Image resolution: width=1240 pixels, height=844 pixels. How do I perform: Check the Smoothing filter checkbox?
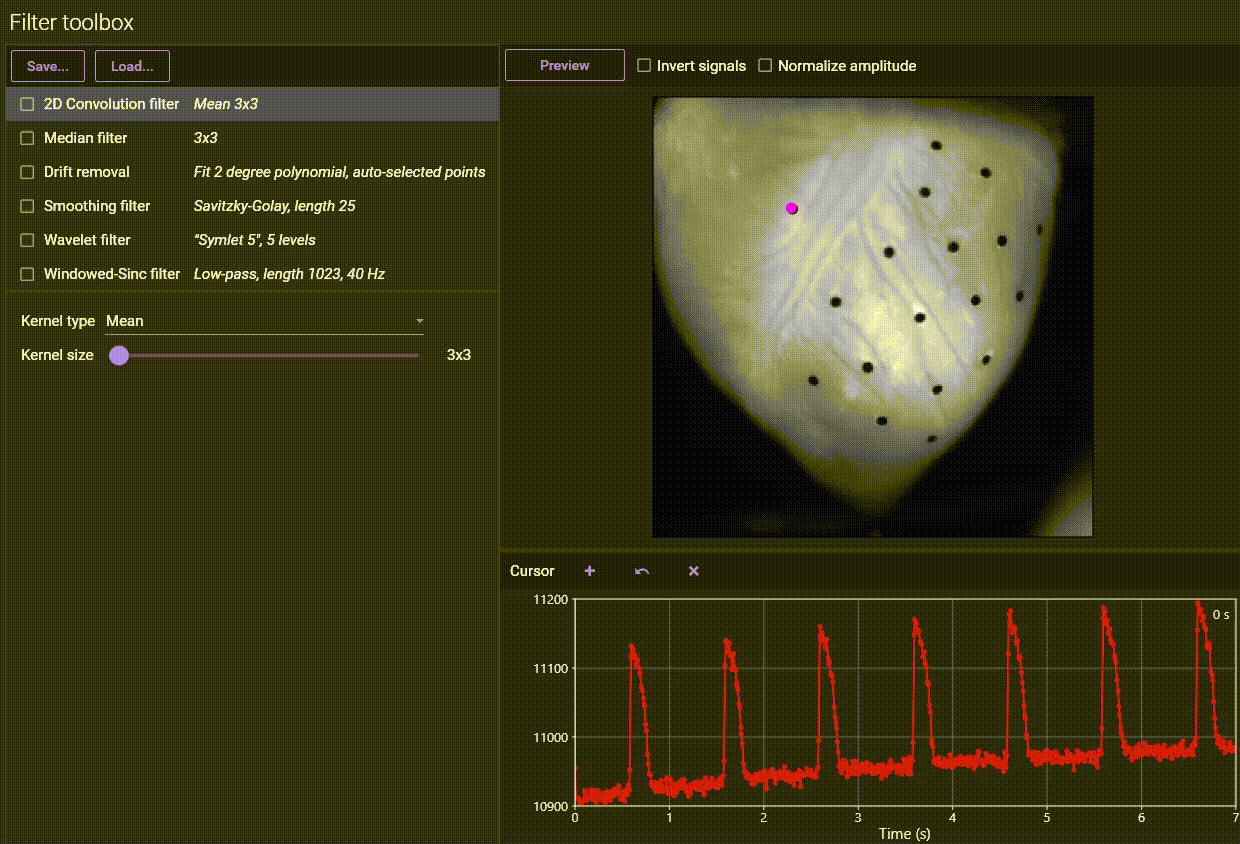[x=28, y=206]
